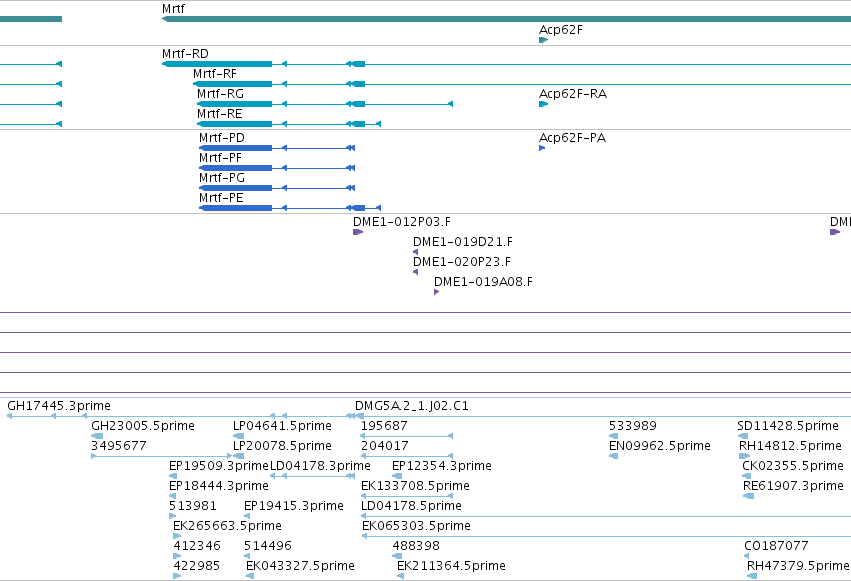Screen dimensions: 851x581
Task: Select the Mrtf-PD protein label
Action: (222, 138)
